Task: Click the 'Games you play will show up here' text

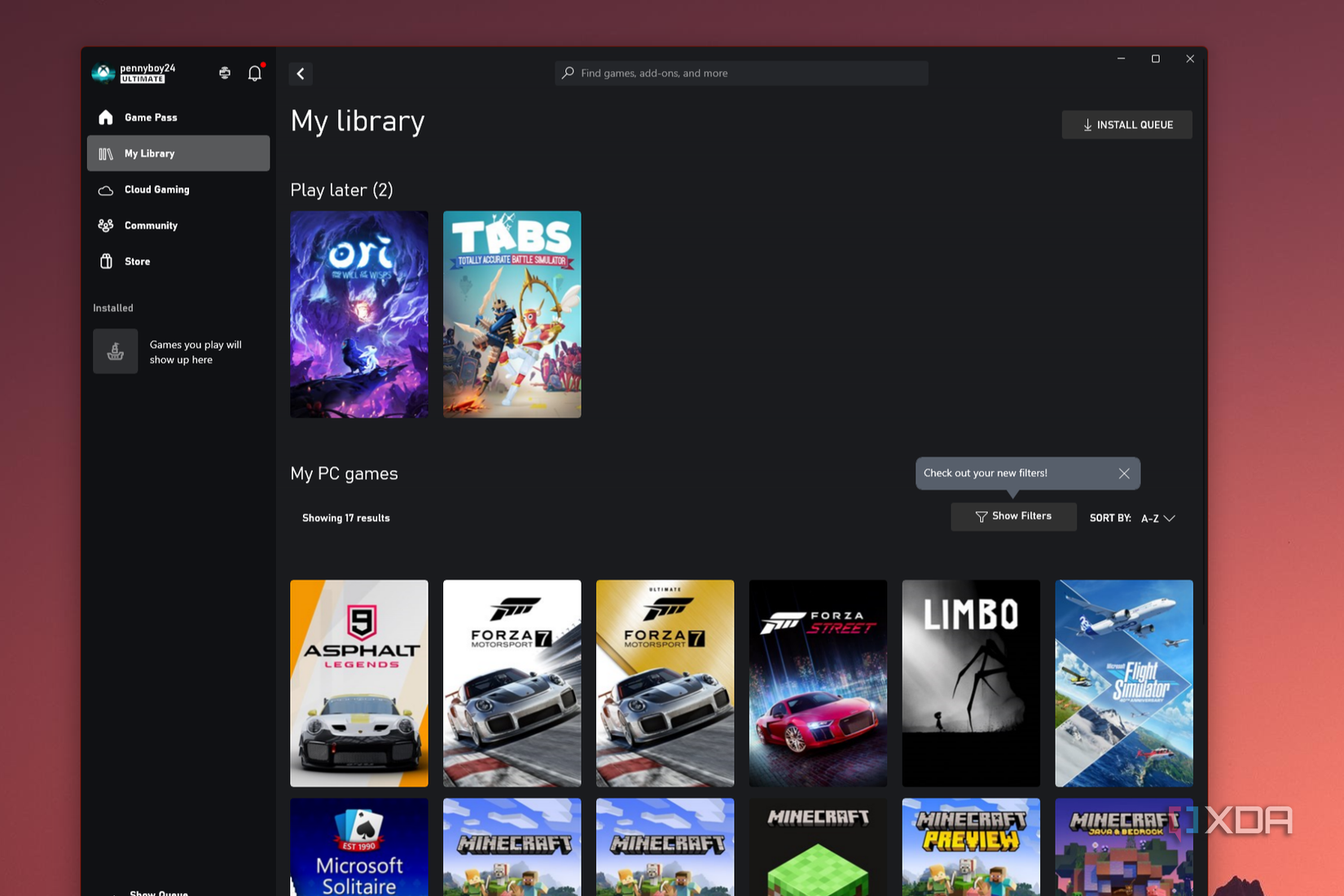Action: coord(195,352)
